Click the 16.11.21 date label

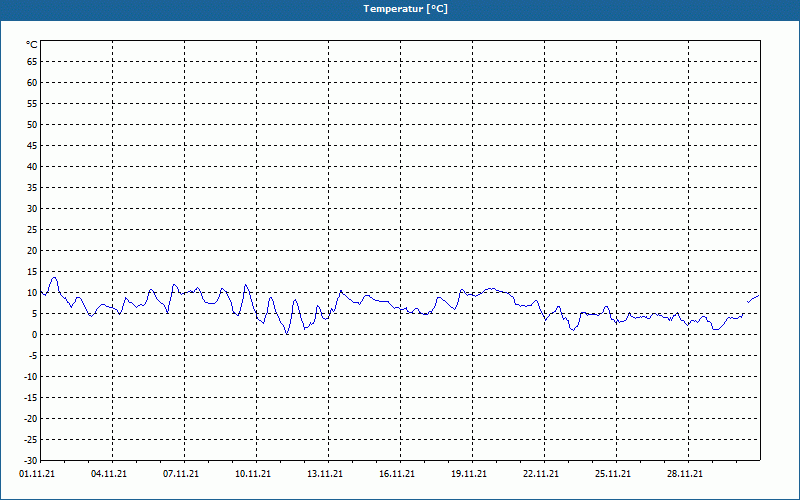click(397, 473)
